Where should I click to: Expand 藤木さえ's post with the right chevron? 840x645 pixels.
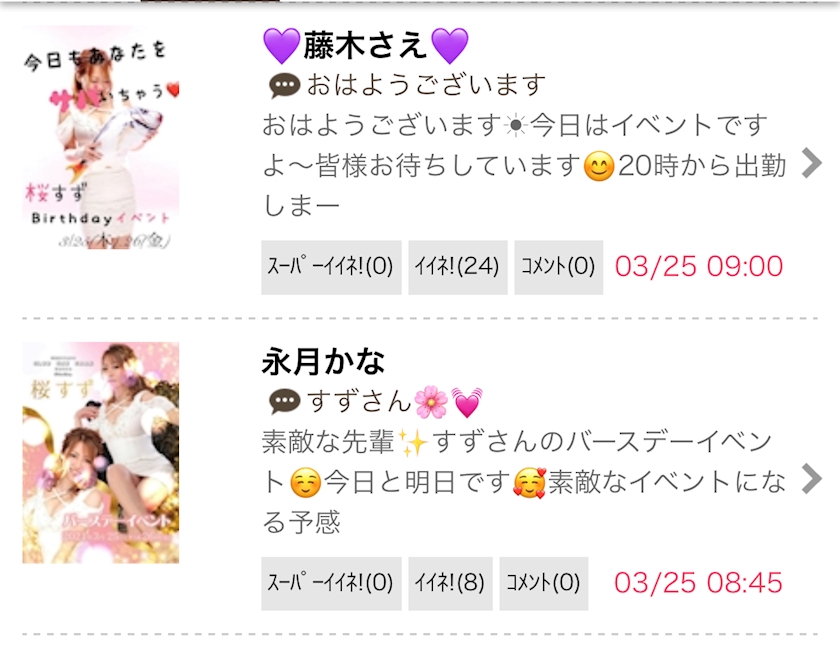click(812, 163)
